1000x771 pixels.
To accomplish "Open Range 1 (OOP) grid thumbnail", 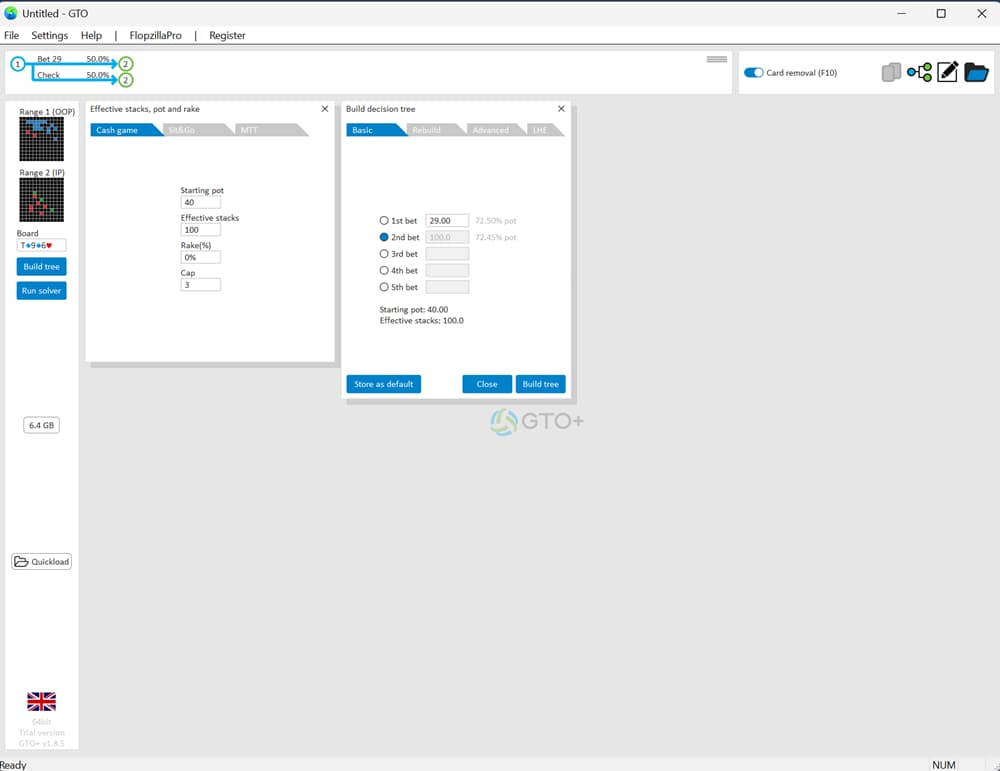I will [x=41, y=138].
